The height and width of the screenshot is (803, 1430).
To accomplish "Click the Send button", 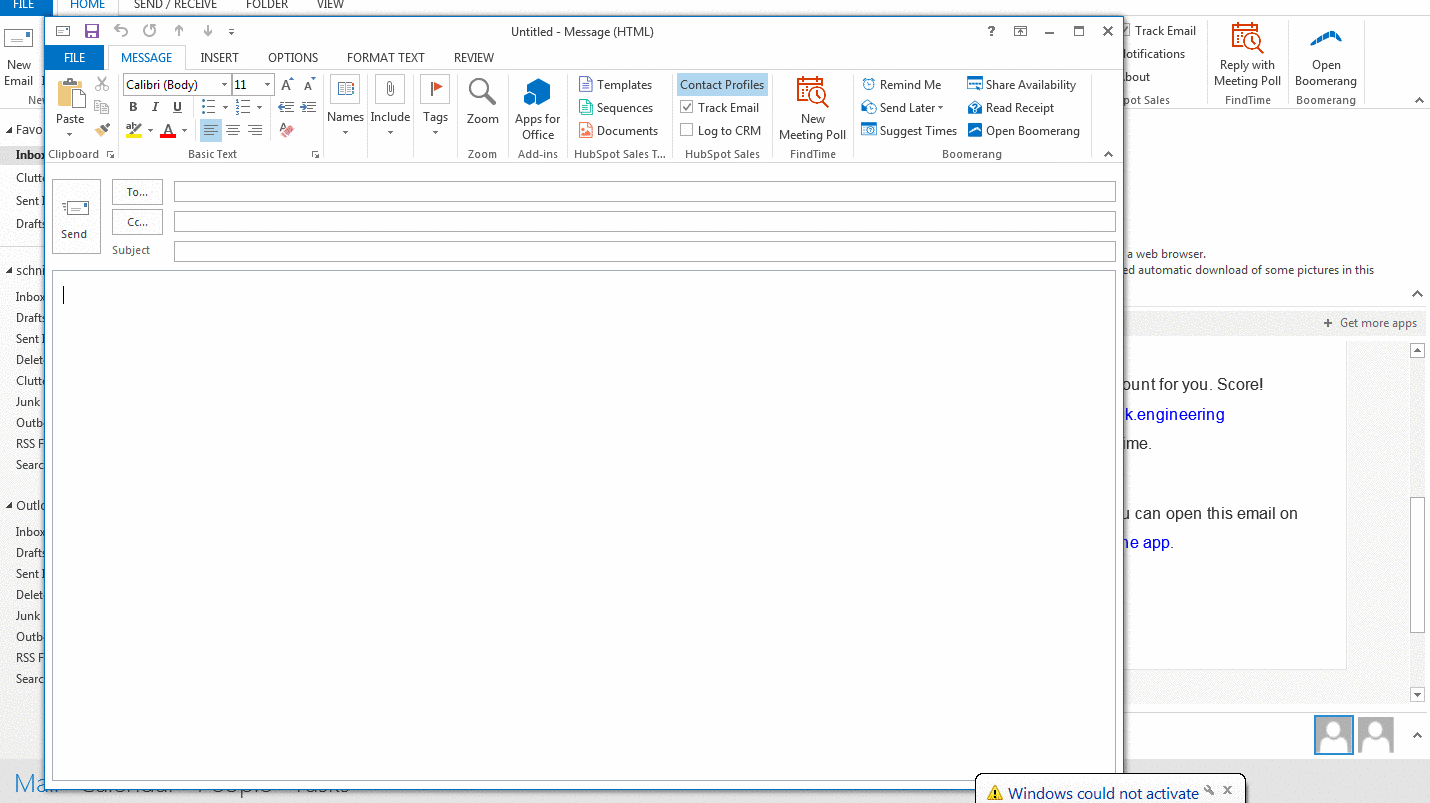I will [75, 216].
